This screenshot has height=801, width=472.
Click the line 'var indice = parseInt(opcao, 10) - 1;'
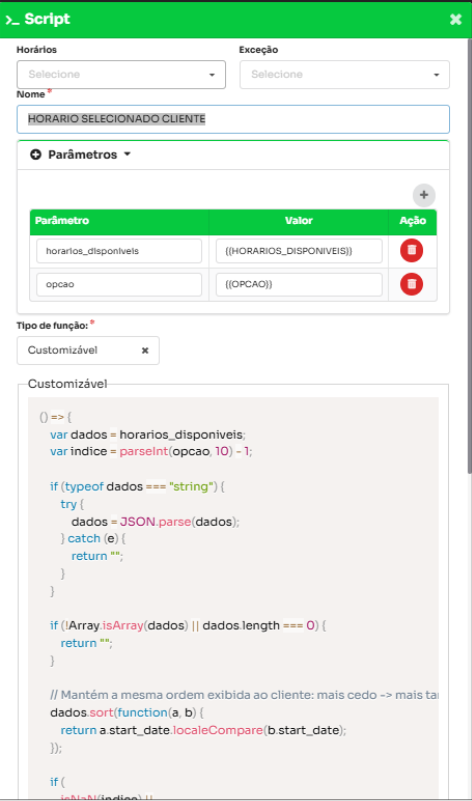tap(151, 452)
